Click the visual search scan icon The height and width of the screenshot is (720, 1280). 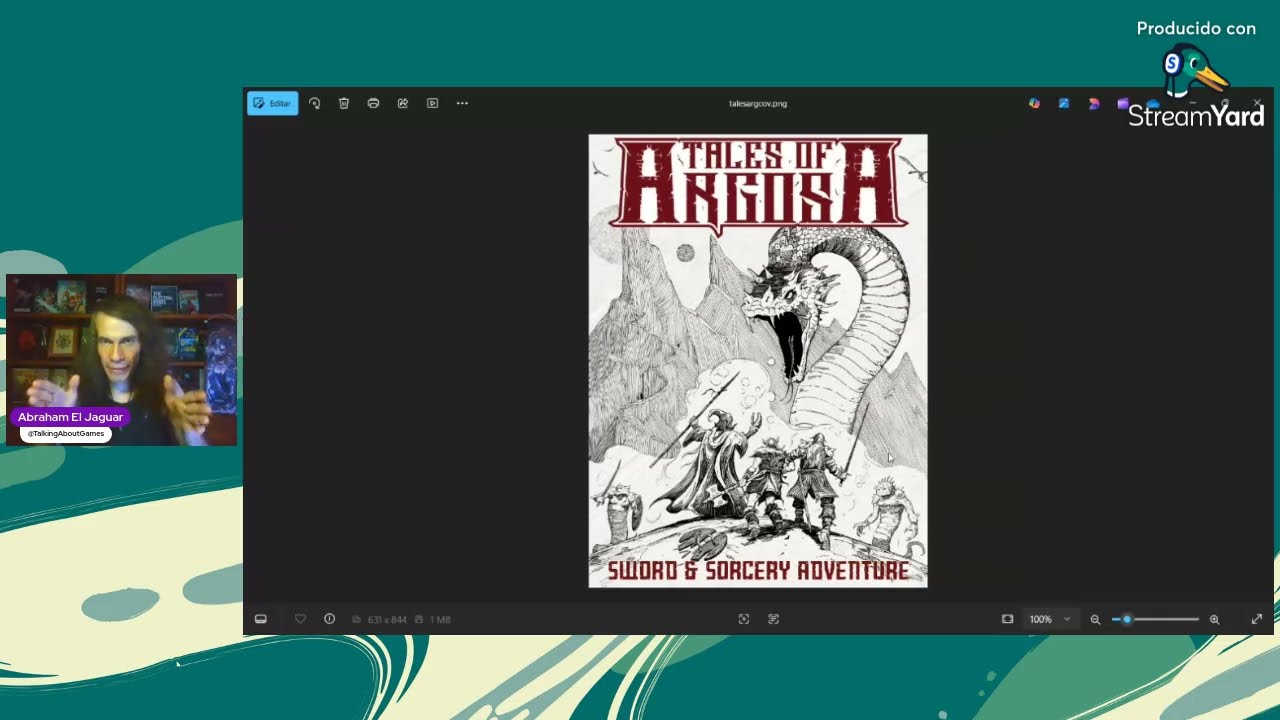744,619
